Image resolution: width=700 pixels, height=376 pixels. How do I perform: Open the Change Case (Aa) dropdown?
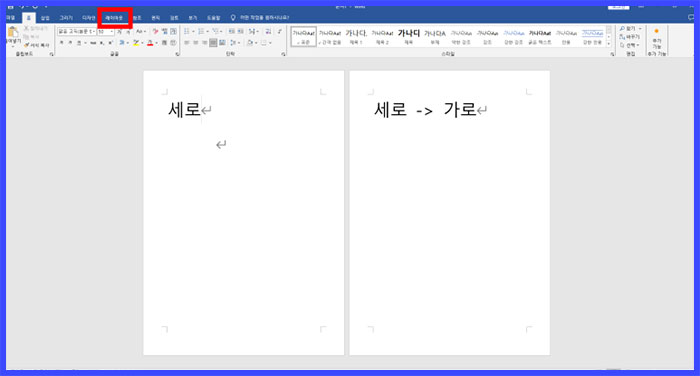pos(141,31)
